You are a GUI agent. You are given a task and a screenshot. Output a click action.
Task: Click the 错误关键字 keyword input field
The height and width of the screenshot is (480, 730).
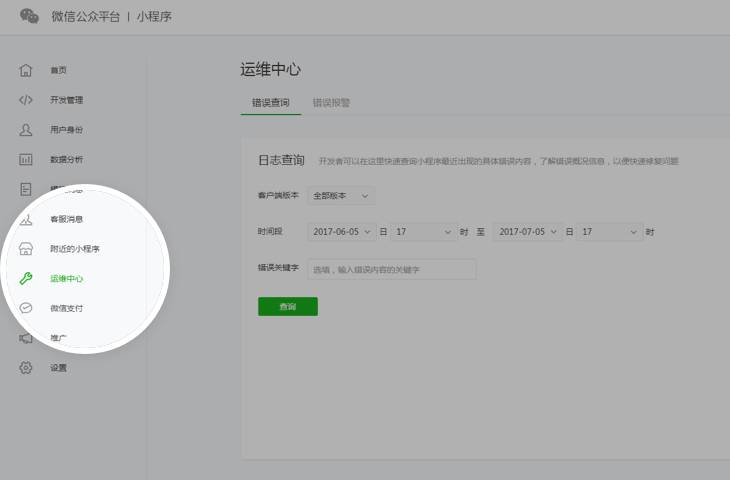(x=392, y=269)
